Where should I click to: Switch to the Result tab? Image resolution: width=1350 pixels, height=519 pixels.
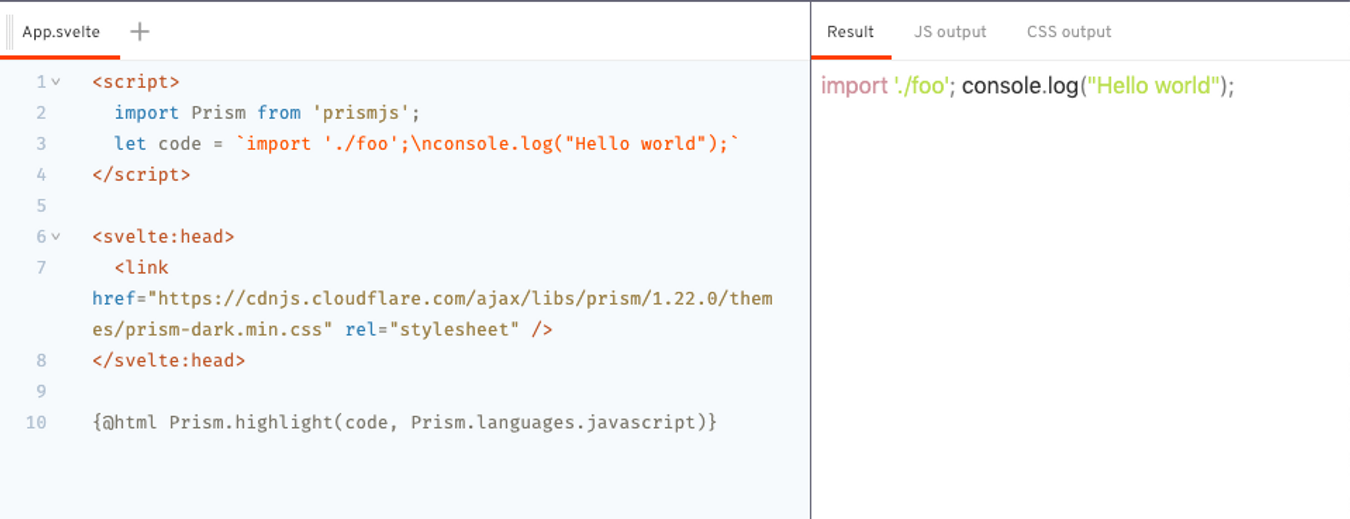[851, 32]
